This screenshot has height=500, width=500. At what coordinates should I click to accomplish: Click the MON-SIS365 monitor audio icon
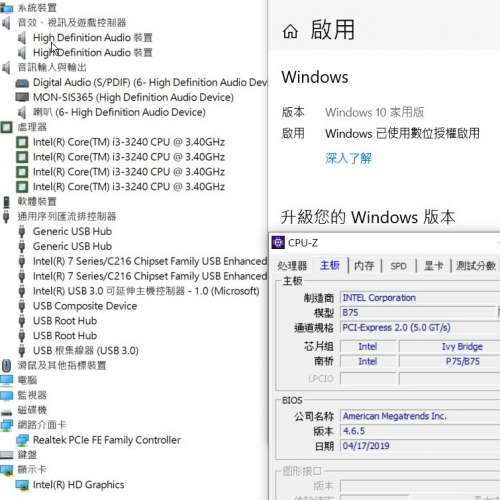coord(22,97)
